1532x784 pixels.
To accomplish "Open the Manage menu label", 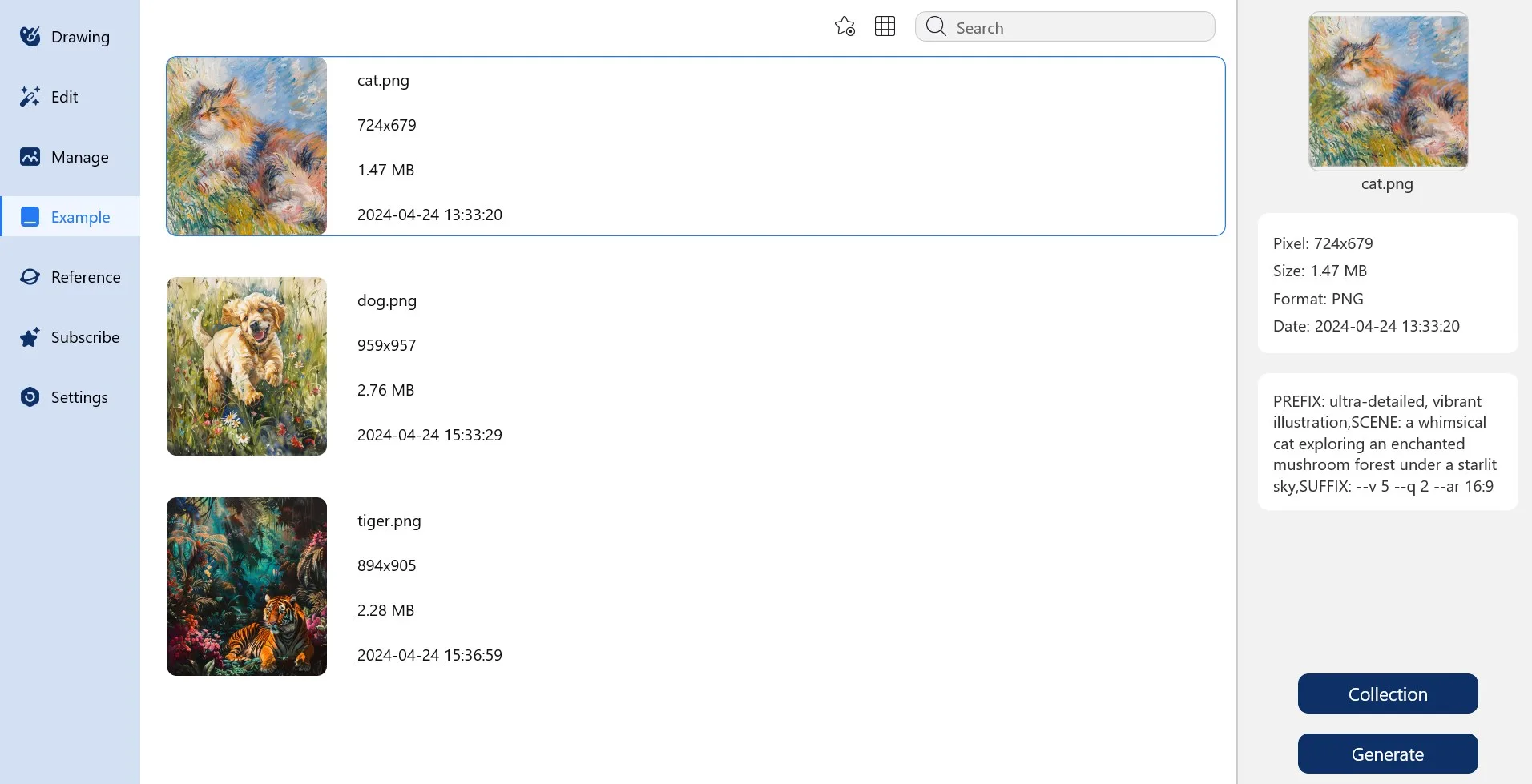I will tap(80, 157).
